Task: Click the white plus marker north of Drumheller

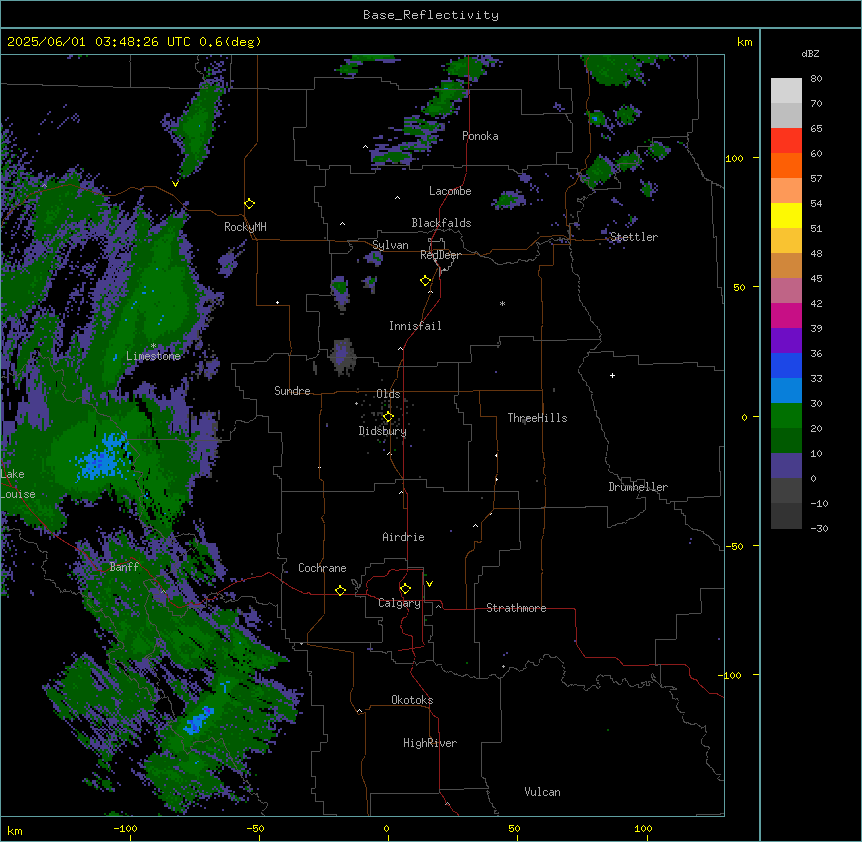Action: [x=612, y=375]
